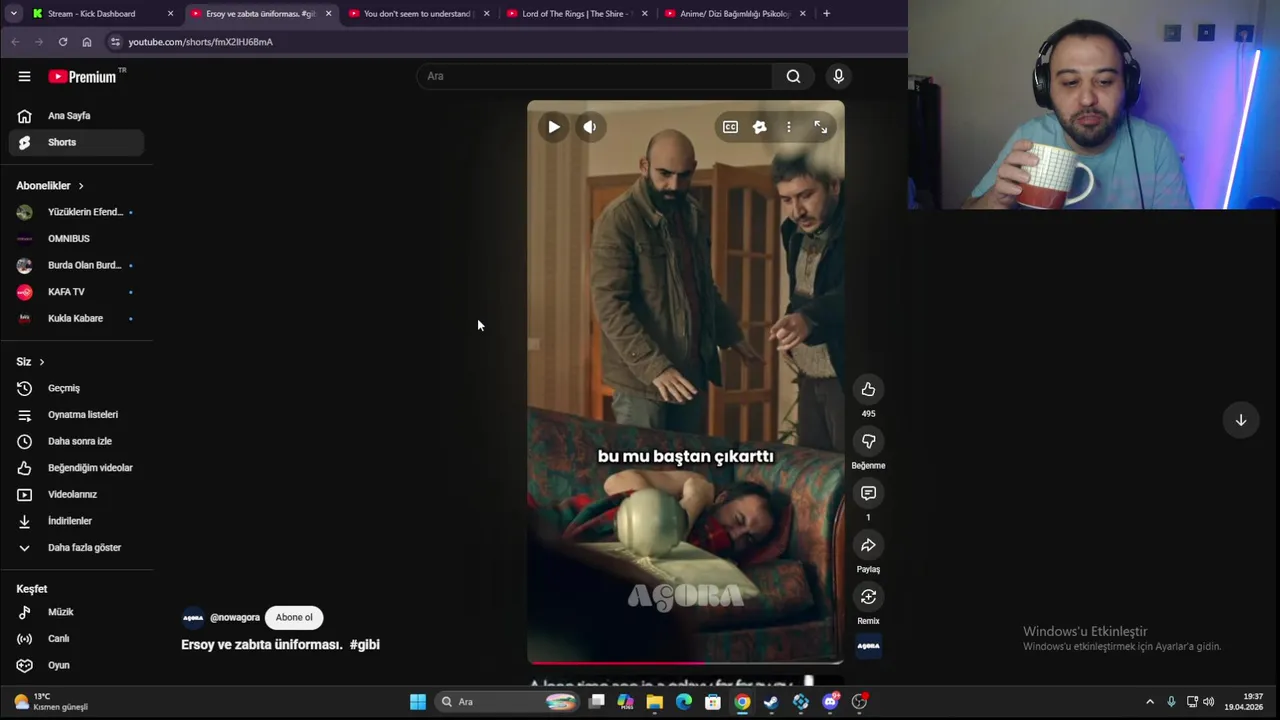
Task: Remix this Short
Action: (x=868, y=597)
